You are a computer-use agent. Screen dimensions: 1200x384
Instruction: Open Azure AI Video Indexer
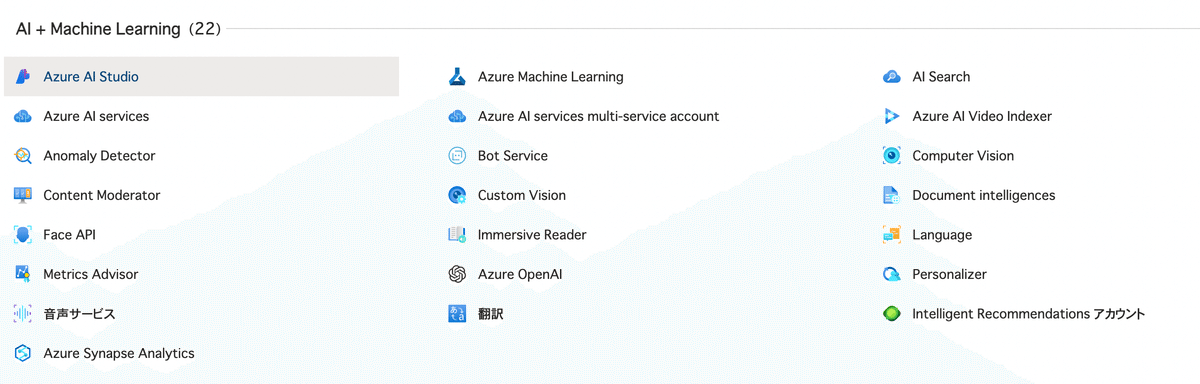[982, 116]
